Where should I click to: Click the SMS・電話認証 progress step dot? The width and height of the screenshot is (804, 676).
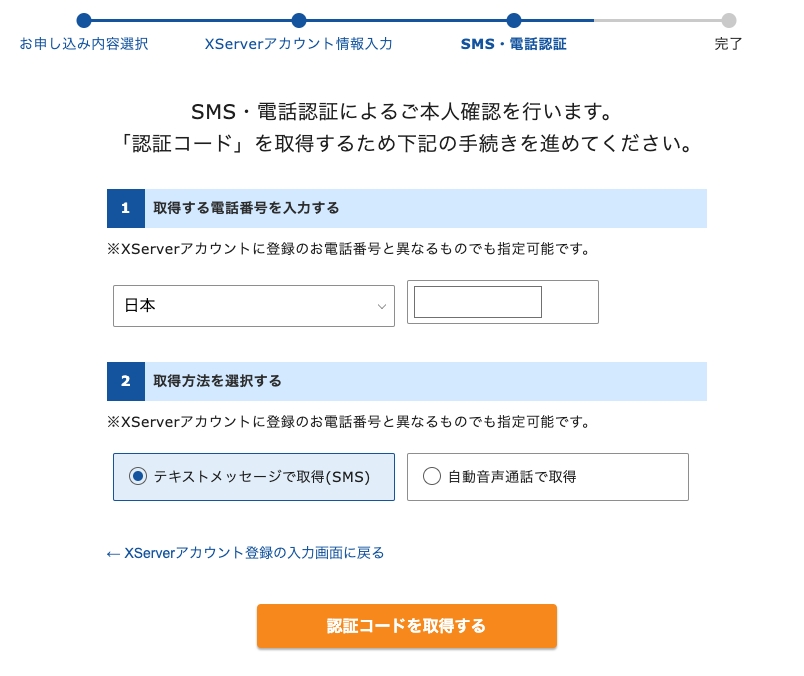coord(514,20)
